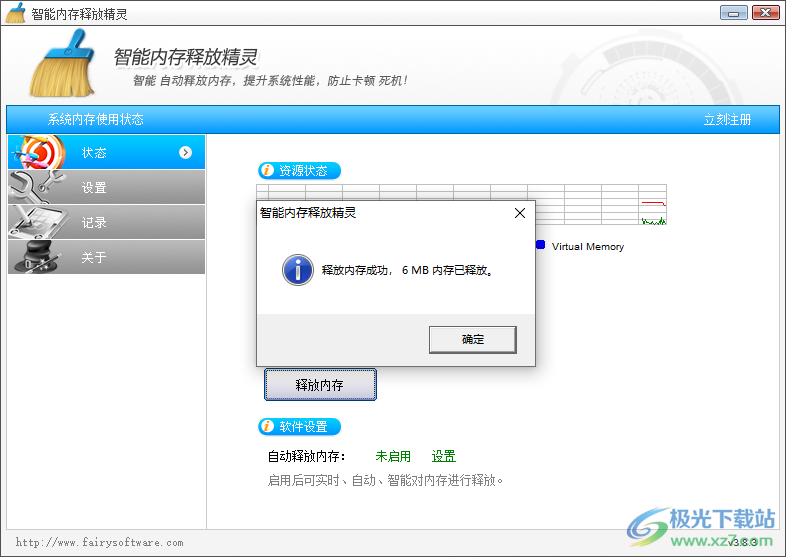786x557 pixels.
Task: Click the stacked stones icon beside 关于
Action: pos(36,257)
